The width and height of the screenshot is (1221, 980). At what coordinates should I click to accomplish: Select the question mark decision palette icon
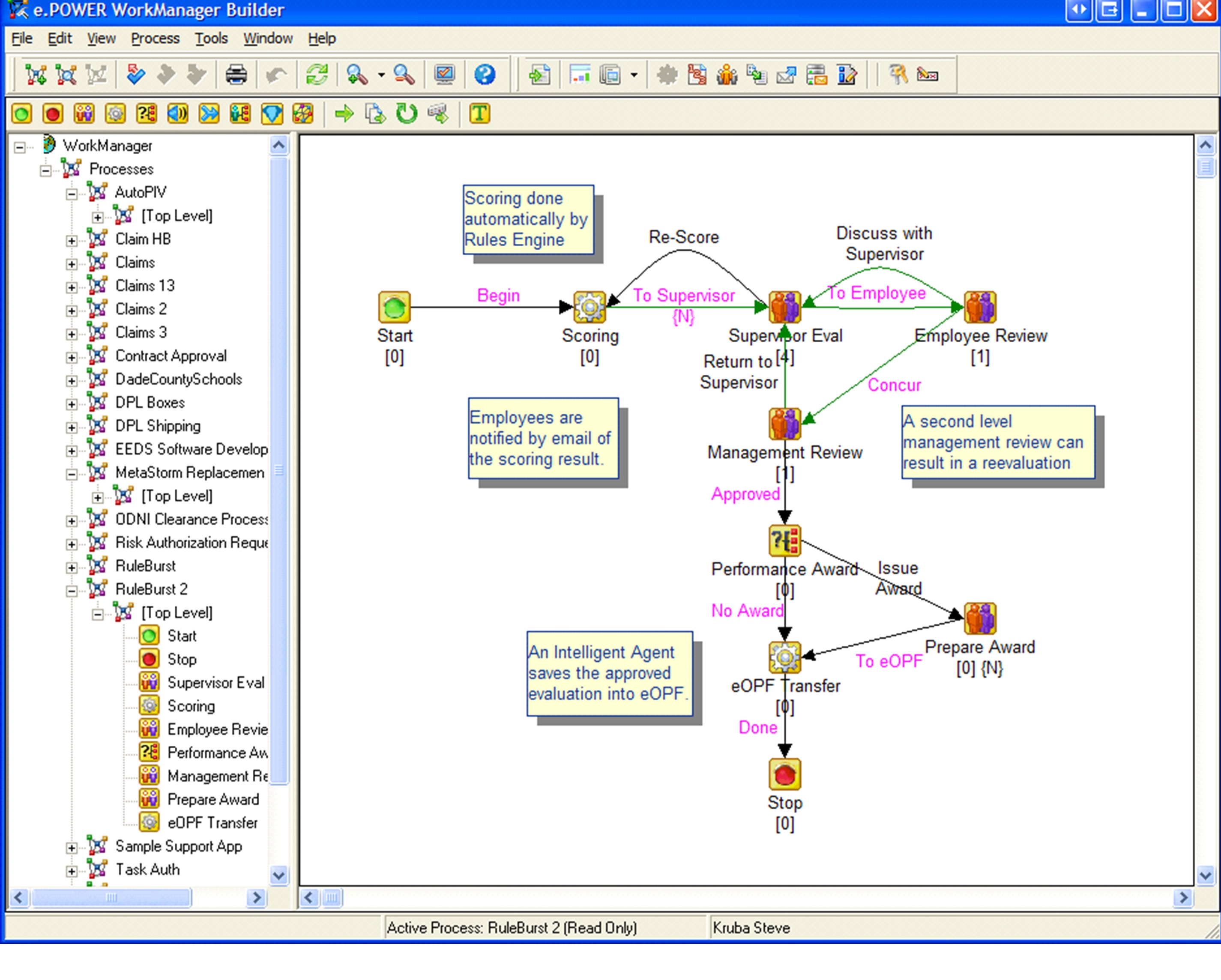point(147,114)
